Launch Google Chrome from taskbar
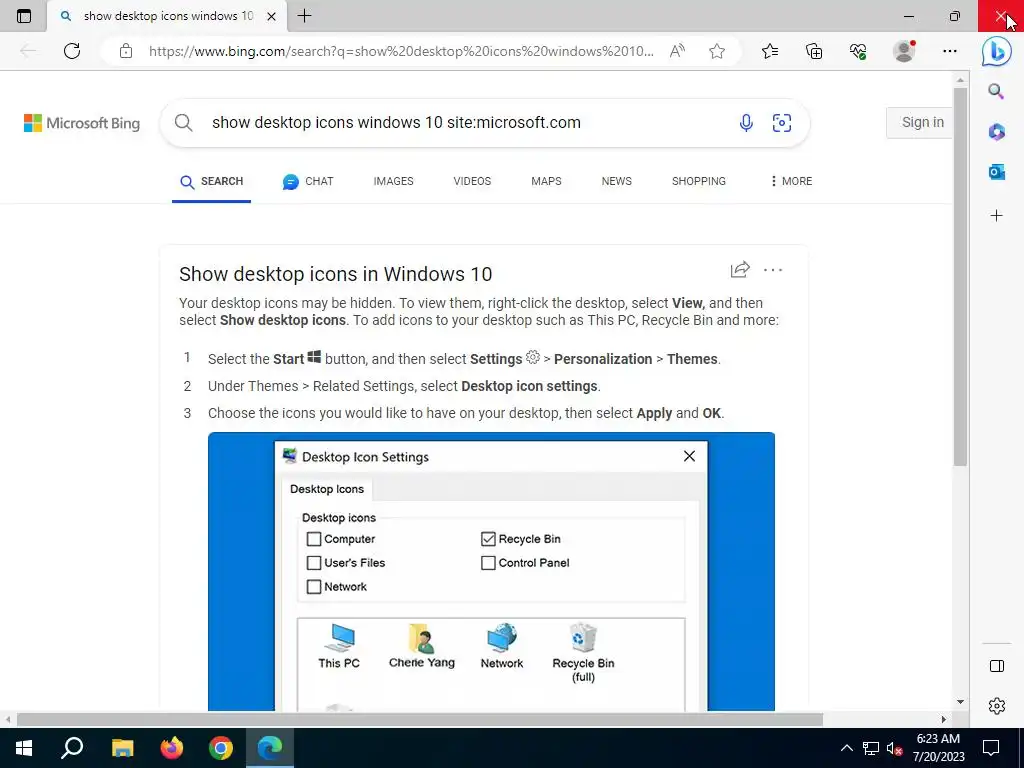 [x=221, y=748]
